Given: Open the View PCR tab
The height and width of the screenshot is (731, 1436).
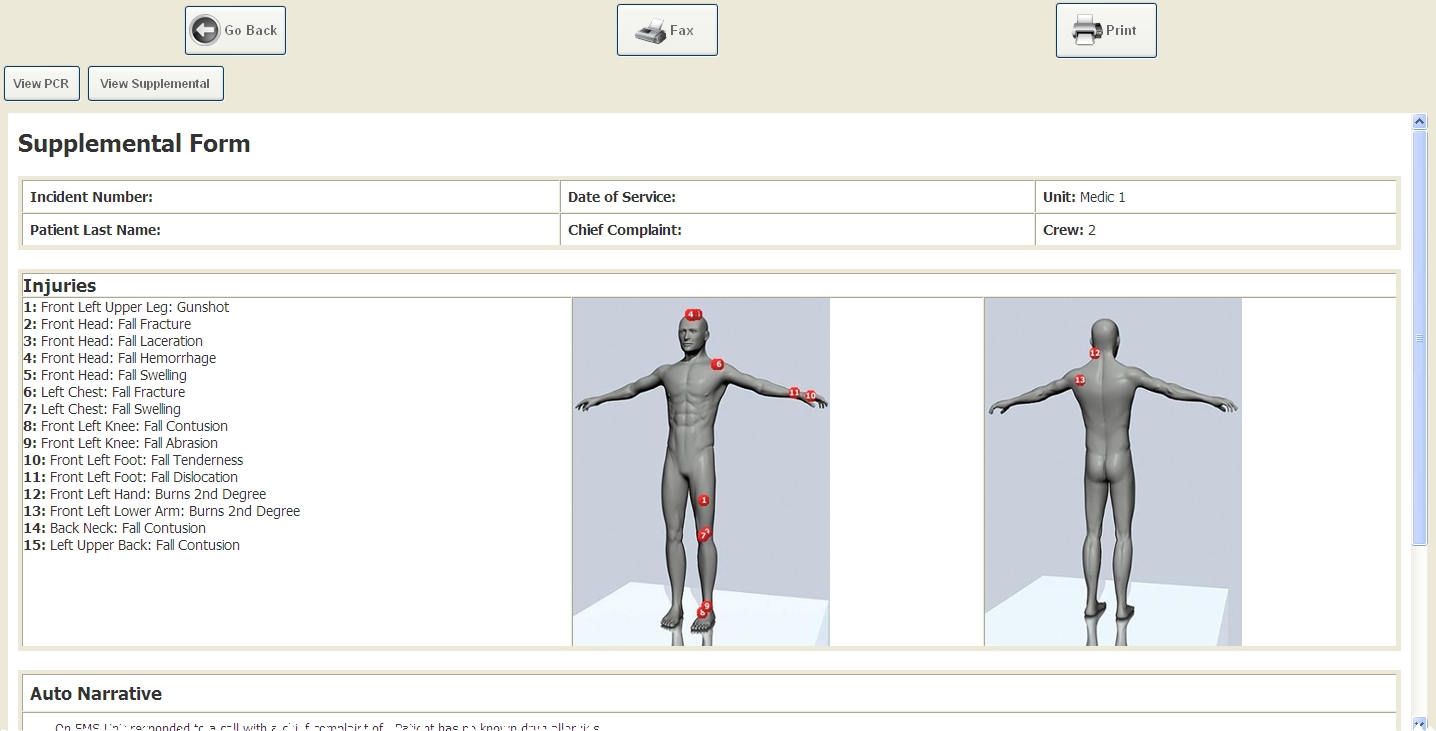Looking at the screenshot, I should tap(41, 84).
